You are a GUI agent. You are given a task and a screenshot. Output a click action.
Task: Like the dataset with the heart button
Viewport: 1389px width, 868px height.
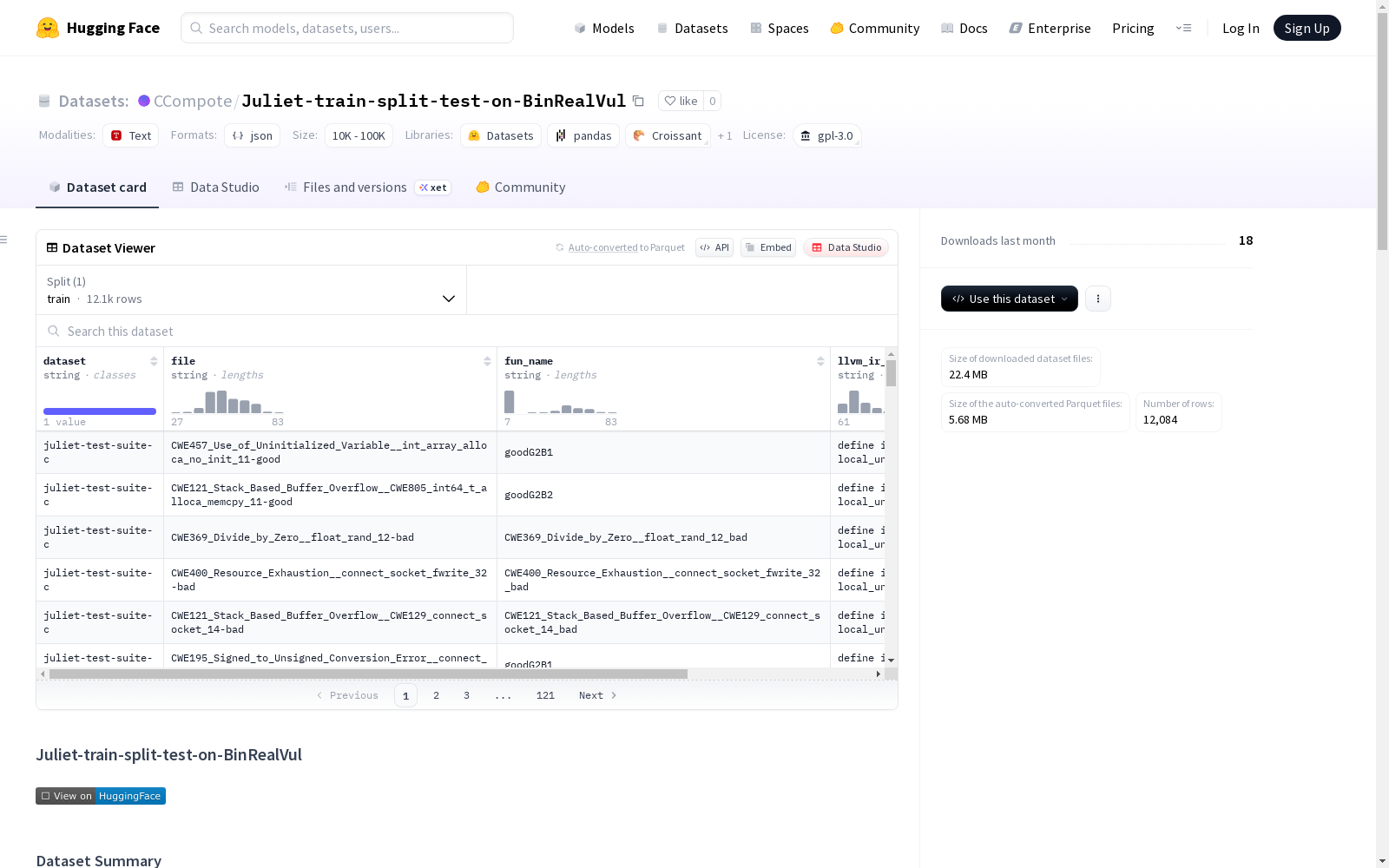click(681, 101)
